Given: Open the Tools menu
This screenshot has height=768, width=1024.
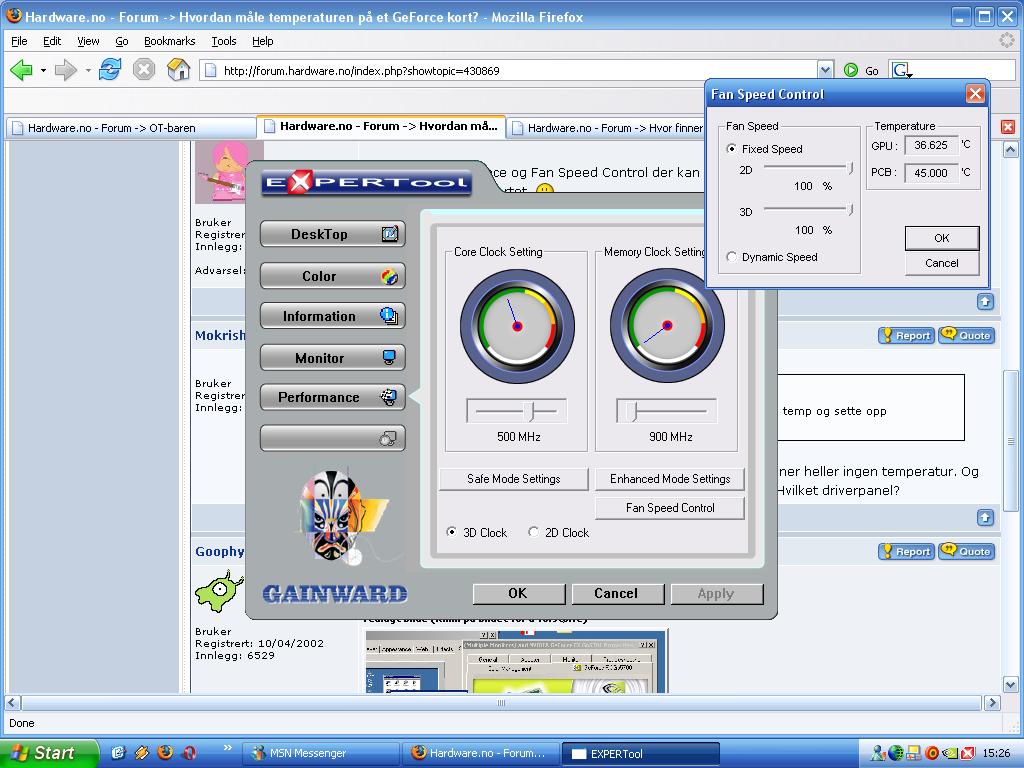Looking at the screenshot, I should (223, 41).
